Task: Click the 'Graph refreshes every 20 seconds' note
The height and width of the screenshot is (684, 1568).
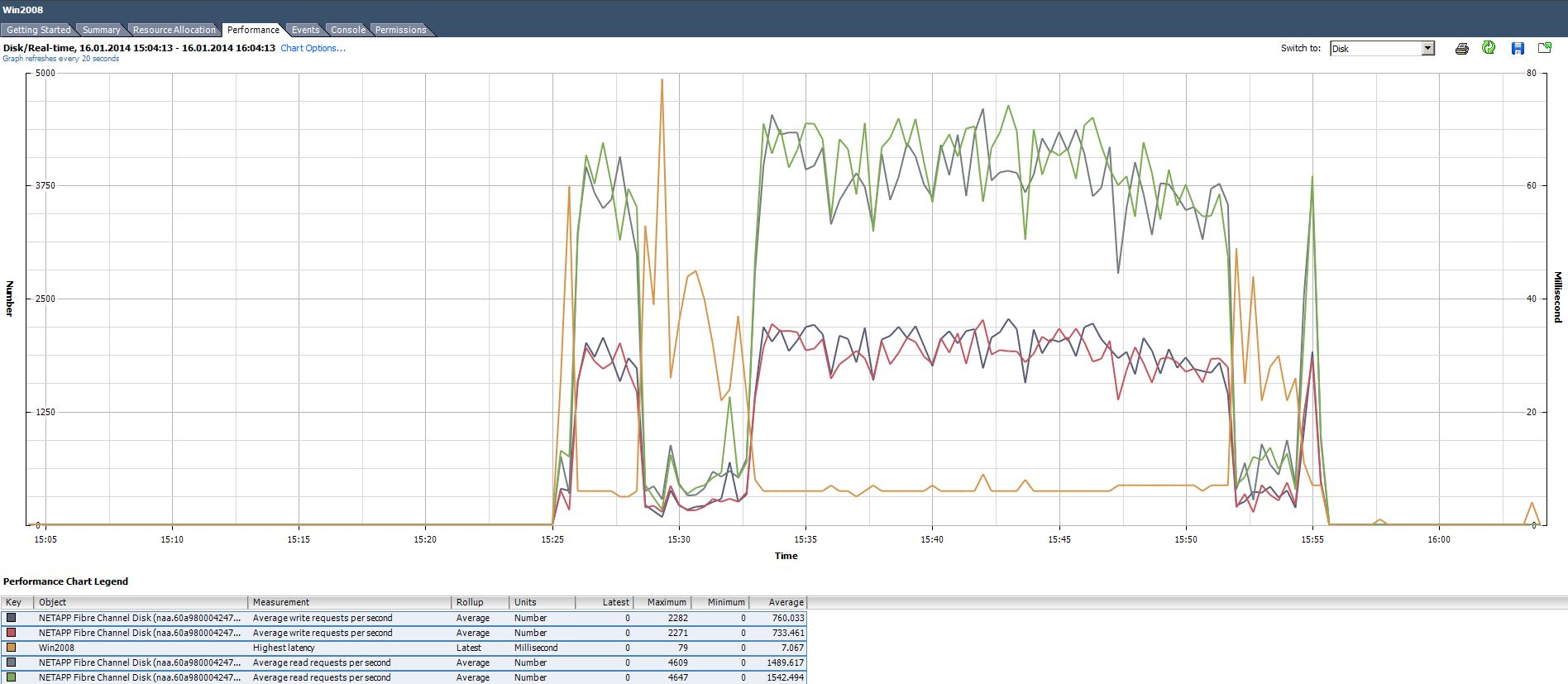Action: (61, 59)
